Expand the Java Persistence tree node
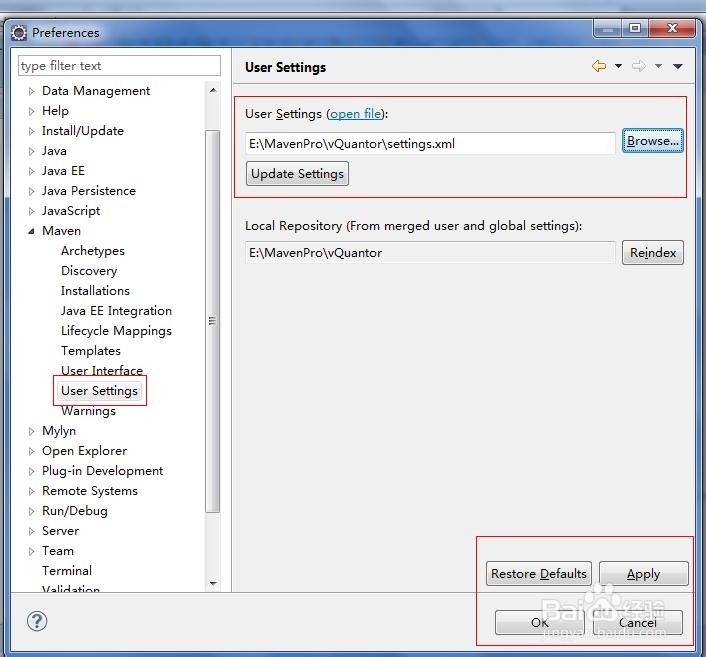The height and width of the screenshot is (657, 706). 31,191
